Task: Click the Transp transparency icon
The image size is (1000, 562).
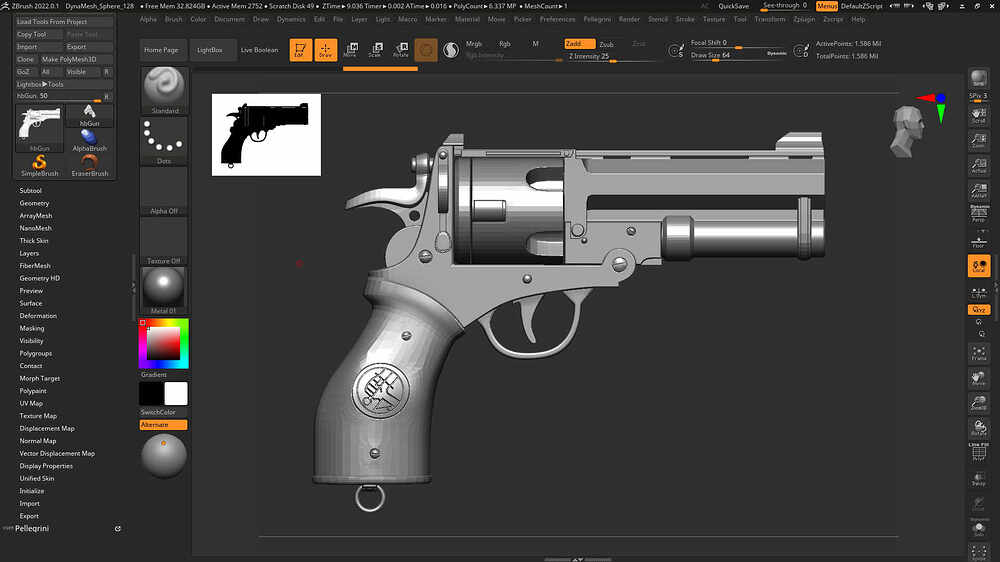Action: pos(978,478)
